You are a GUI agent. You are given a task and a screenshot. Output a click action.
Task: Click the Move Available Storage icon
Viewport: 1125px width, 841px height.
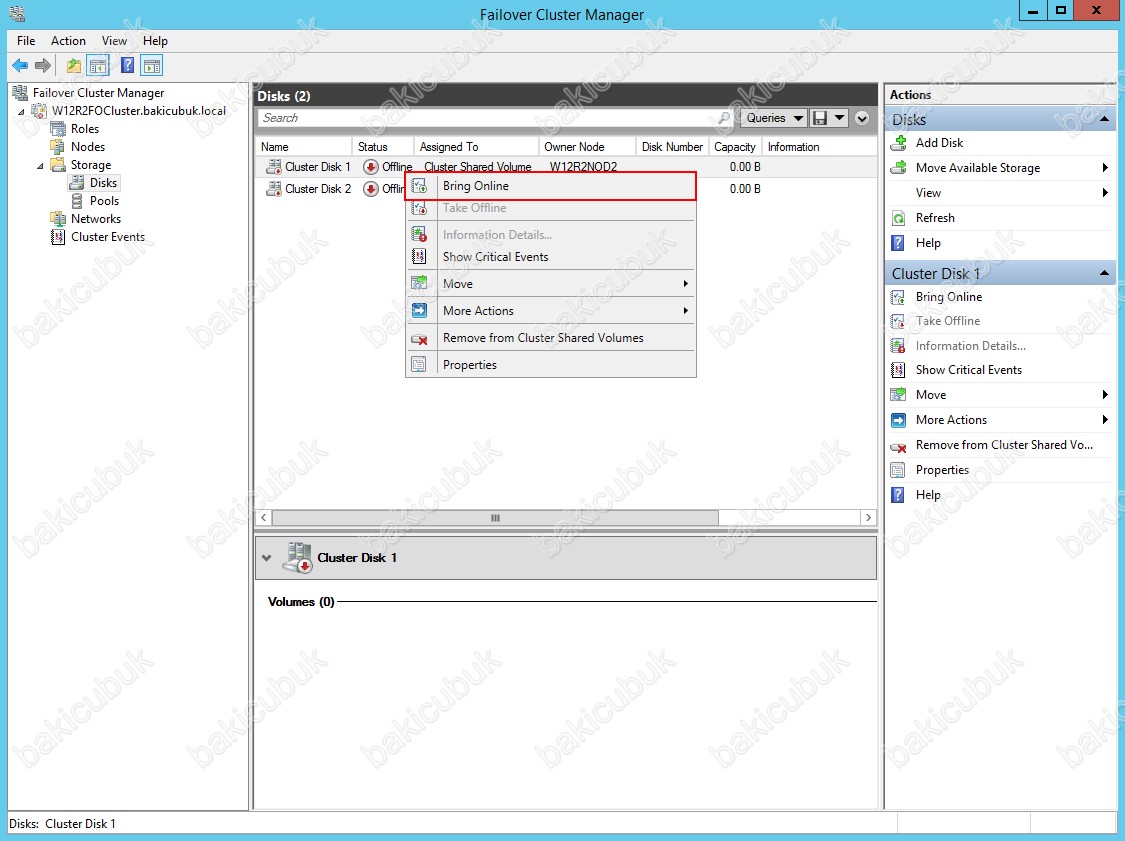[x=898, y=168]
